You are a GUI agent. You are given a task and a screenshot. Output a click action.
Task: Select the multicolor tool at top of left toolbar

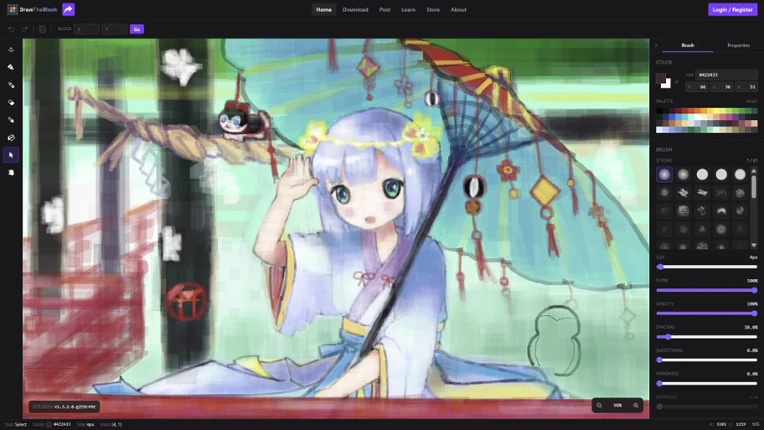[11, 50]
